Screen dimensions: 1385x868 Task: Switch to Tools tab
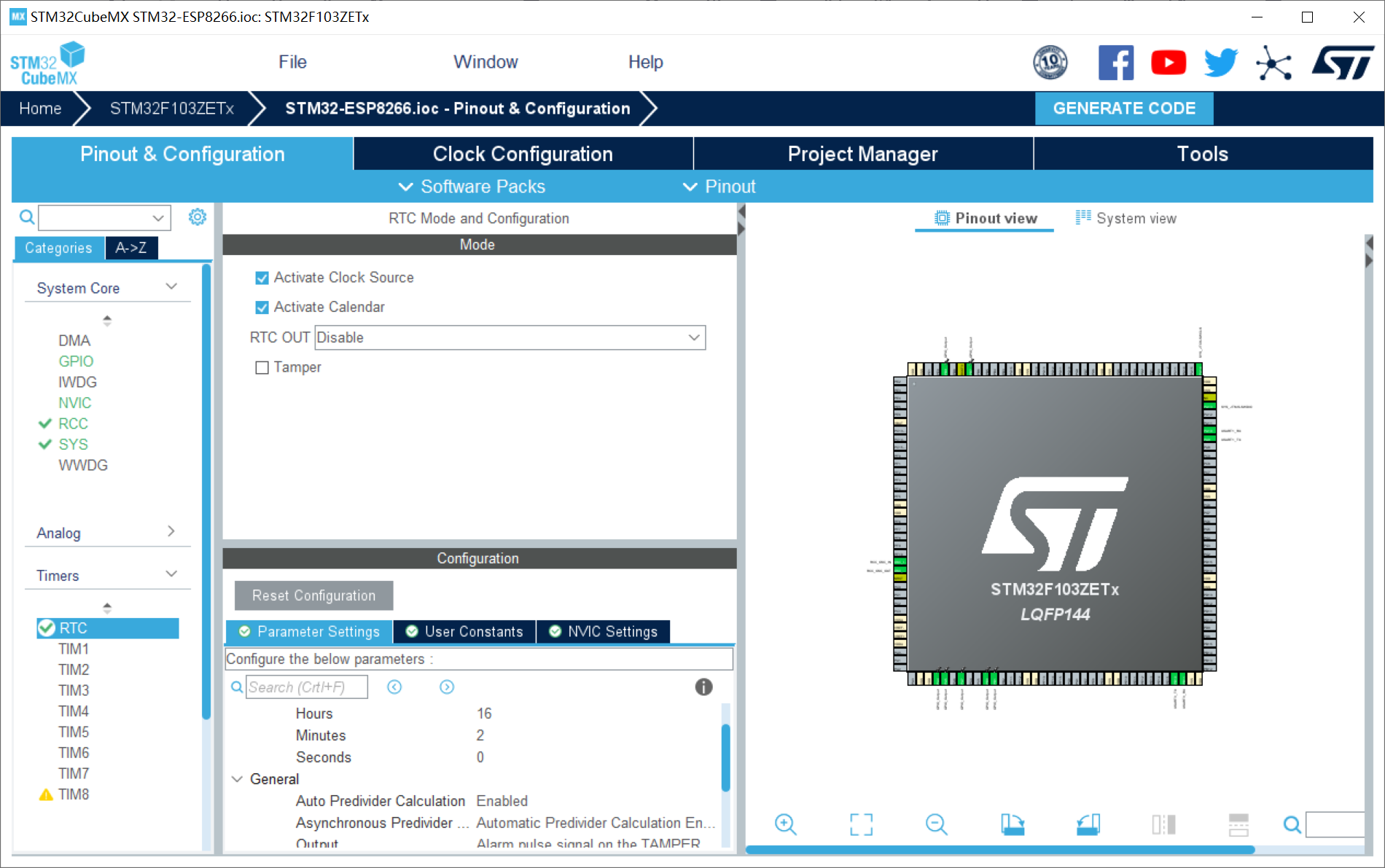pyautogui.click(x=1203, y=154)
